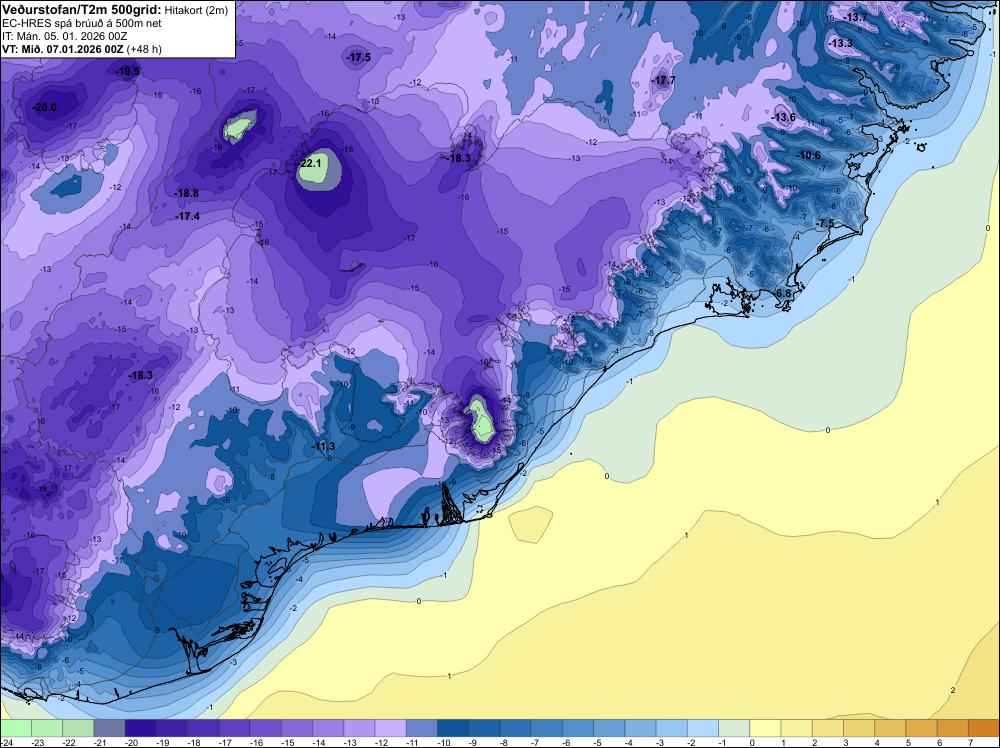The height and width of the screenshot is (748, 1000).
Task: Select the dark blue legend swatch between -10 and -9
Action: tap(453, 728)
